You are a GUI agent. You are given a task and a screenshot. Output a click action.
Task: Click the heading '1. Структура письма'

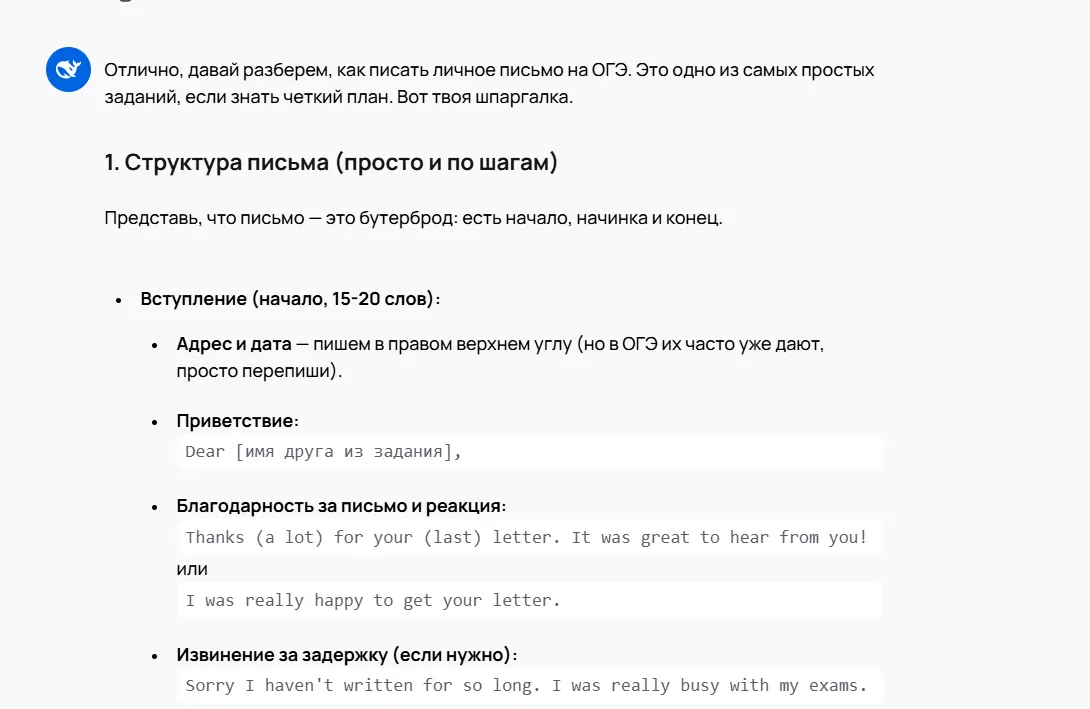pyautogui.click(x=331, y=163)
